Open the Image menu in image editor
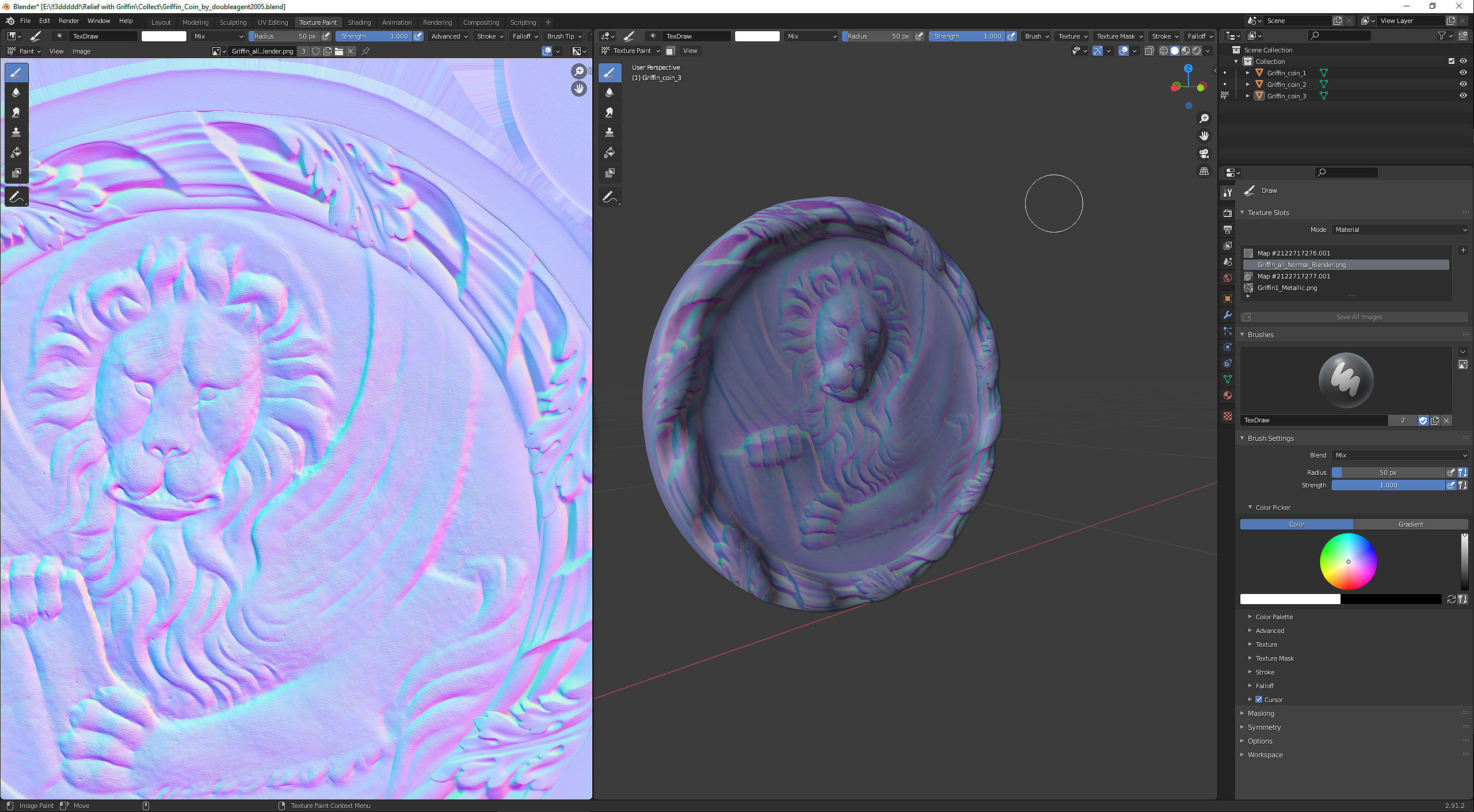The image size is (1474, 812). (81, 51)
